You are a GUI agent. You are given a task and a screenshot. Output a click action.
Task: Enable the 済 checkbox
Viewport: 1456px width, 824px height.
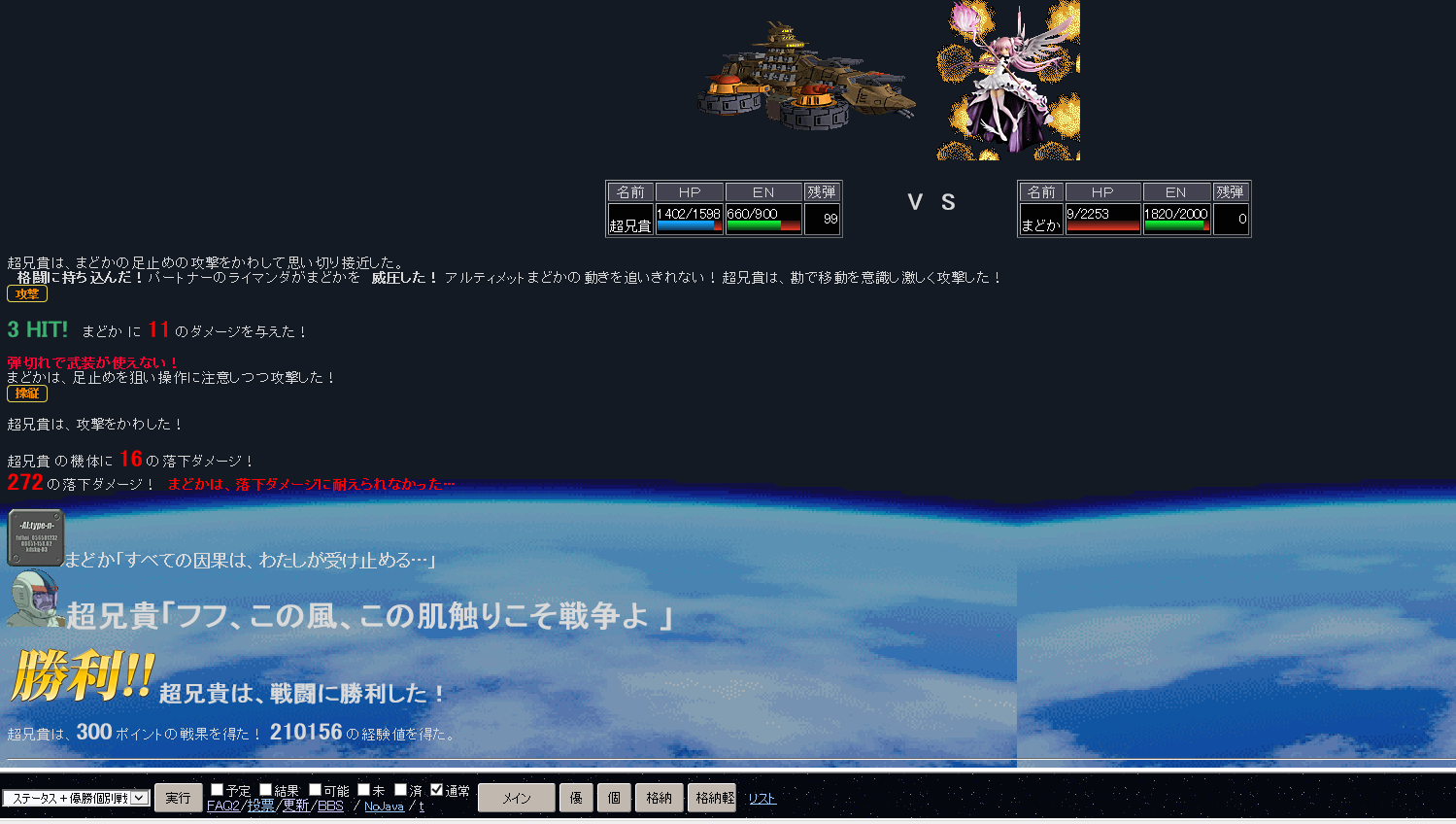[x=401, y=790]
